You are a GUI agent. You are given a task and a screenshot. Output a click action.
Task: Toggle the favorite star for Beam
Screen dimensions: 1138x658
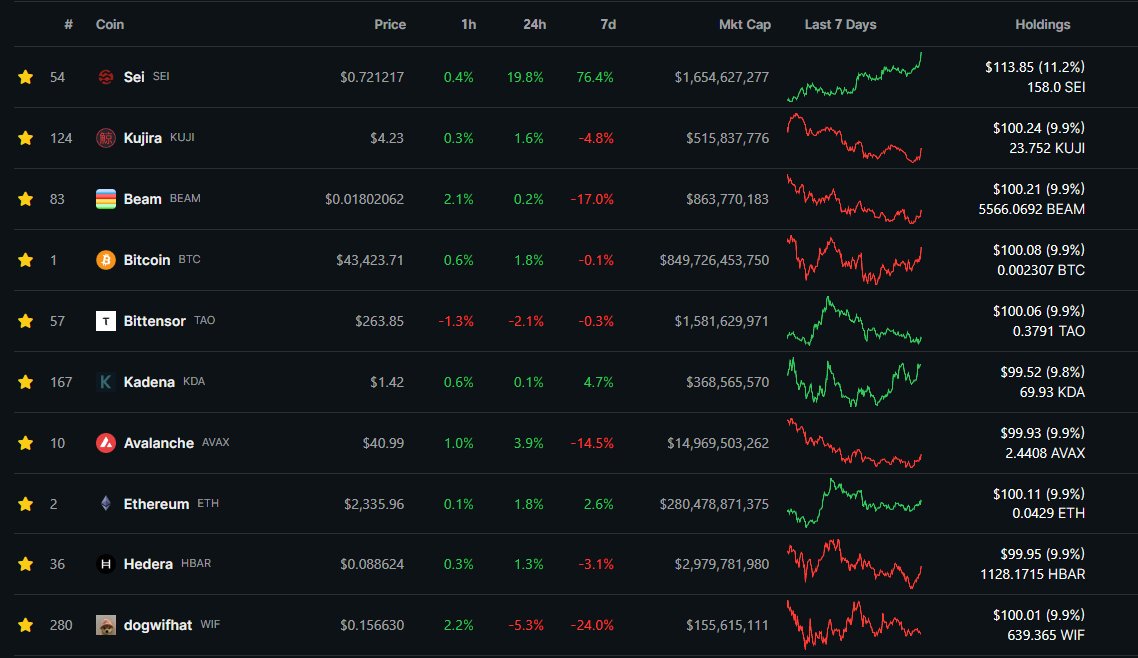25,199
